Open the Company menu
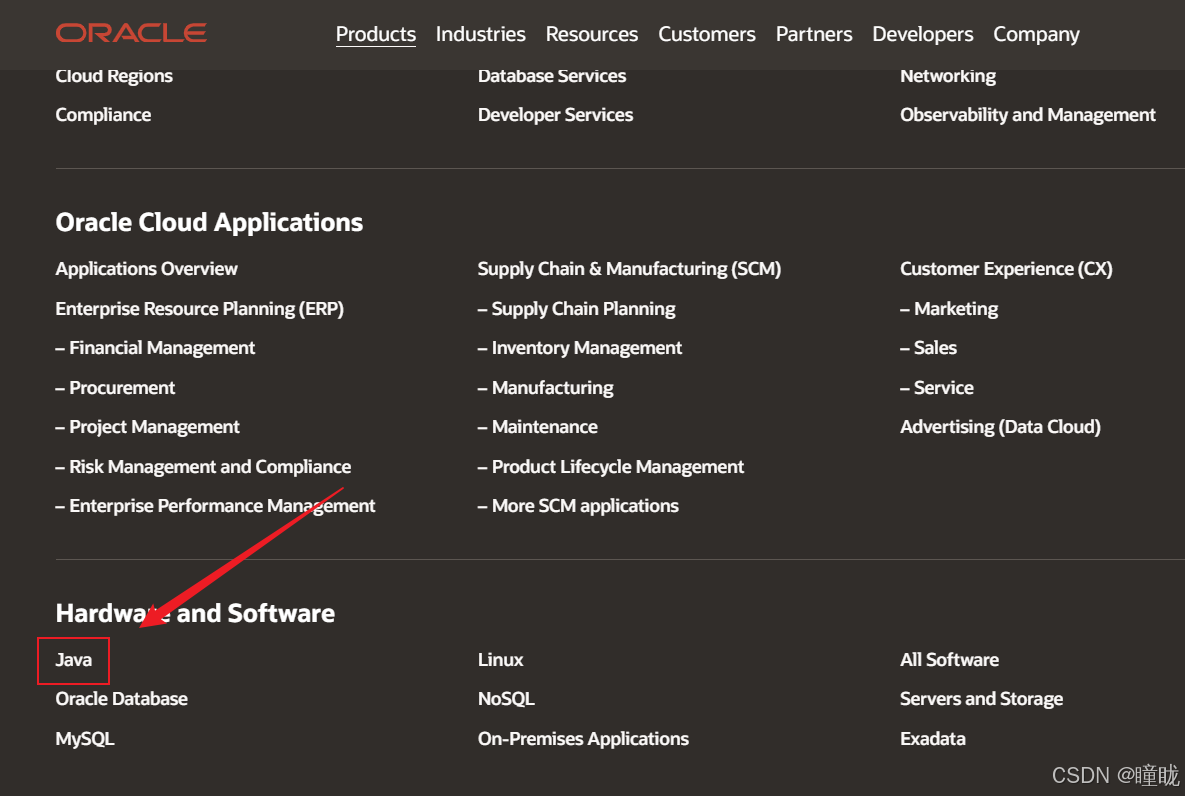The height and width of the screenshot is (796, 1185). (x=1036, y=34)
